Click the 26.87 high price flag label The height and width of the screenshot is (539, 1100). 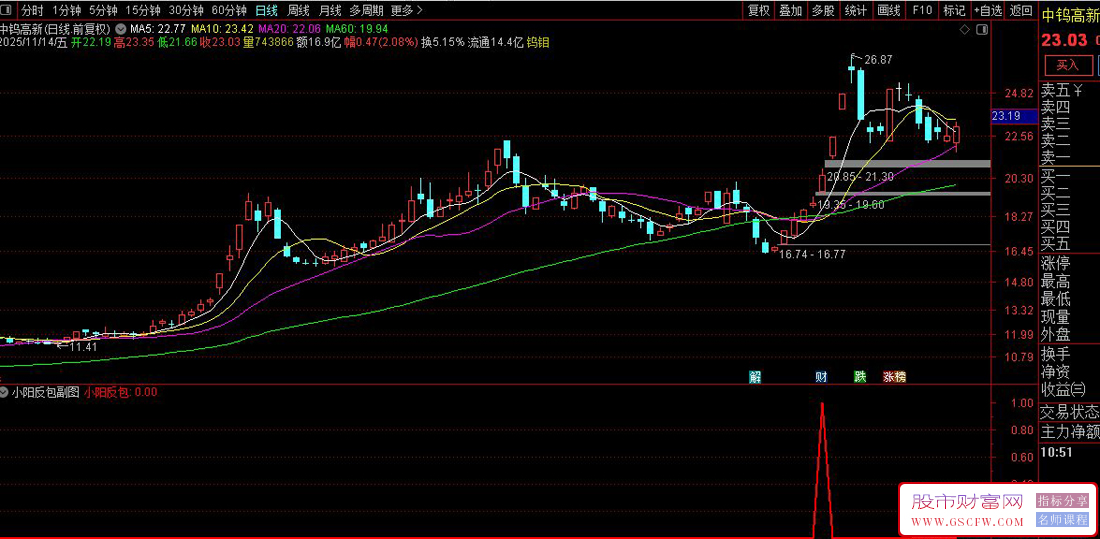click(x=878, y=60)
